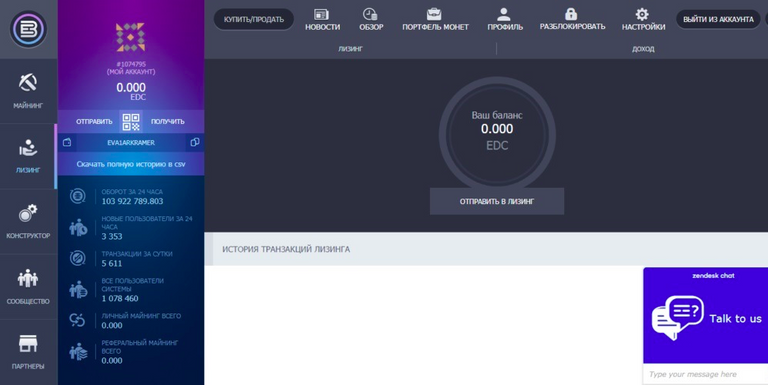Viewport: 768px width, 385px height.
Task: Click the Реферальный майнинг всего icon
Action: pyautogui.click(x=78, y=352)
